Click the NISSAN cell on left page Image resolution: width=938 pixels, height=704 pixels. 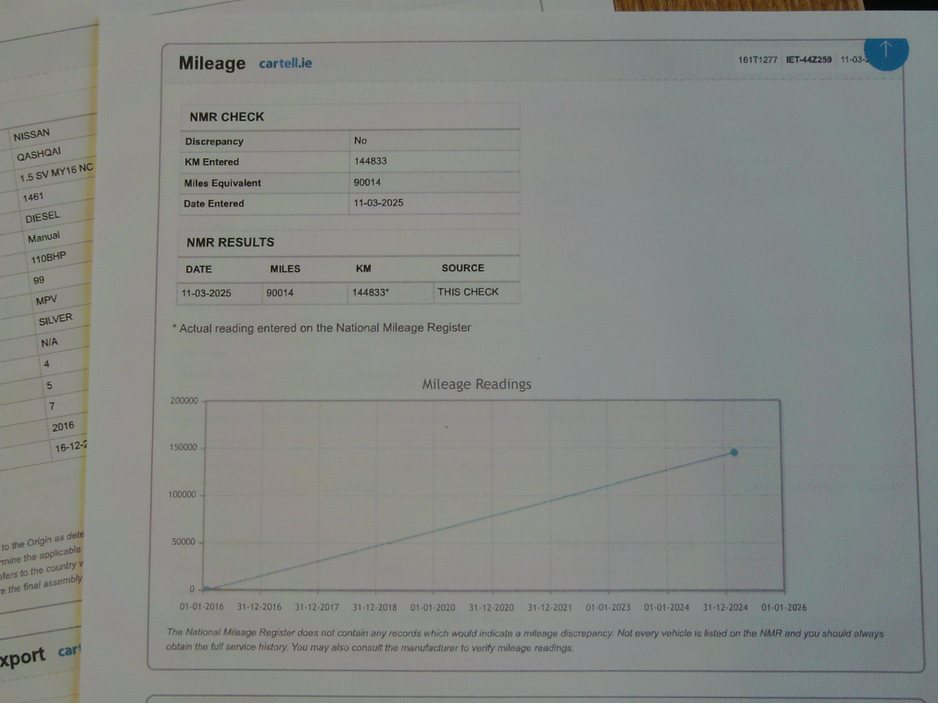coord(31,135)
